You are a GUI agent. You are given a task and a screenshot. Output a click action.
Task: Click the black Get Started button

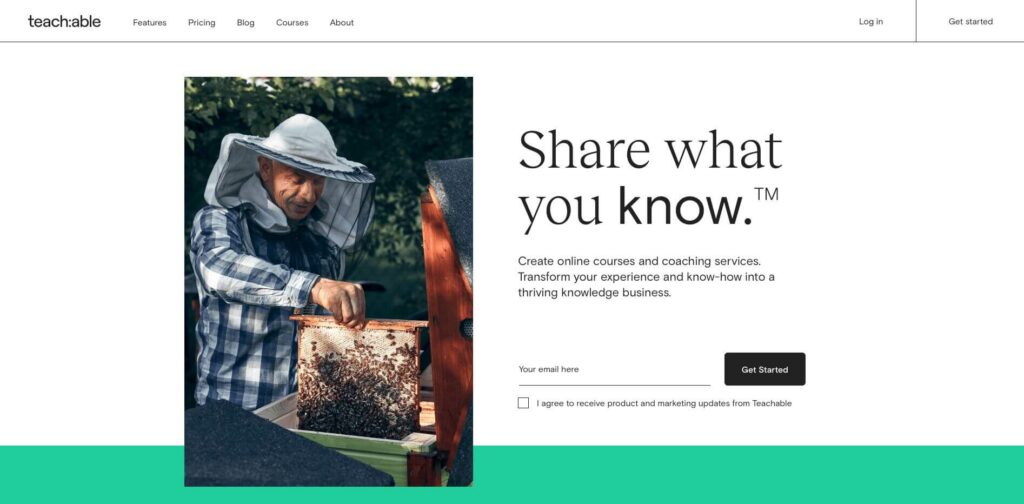[765, 370]
